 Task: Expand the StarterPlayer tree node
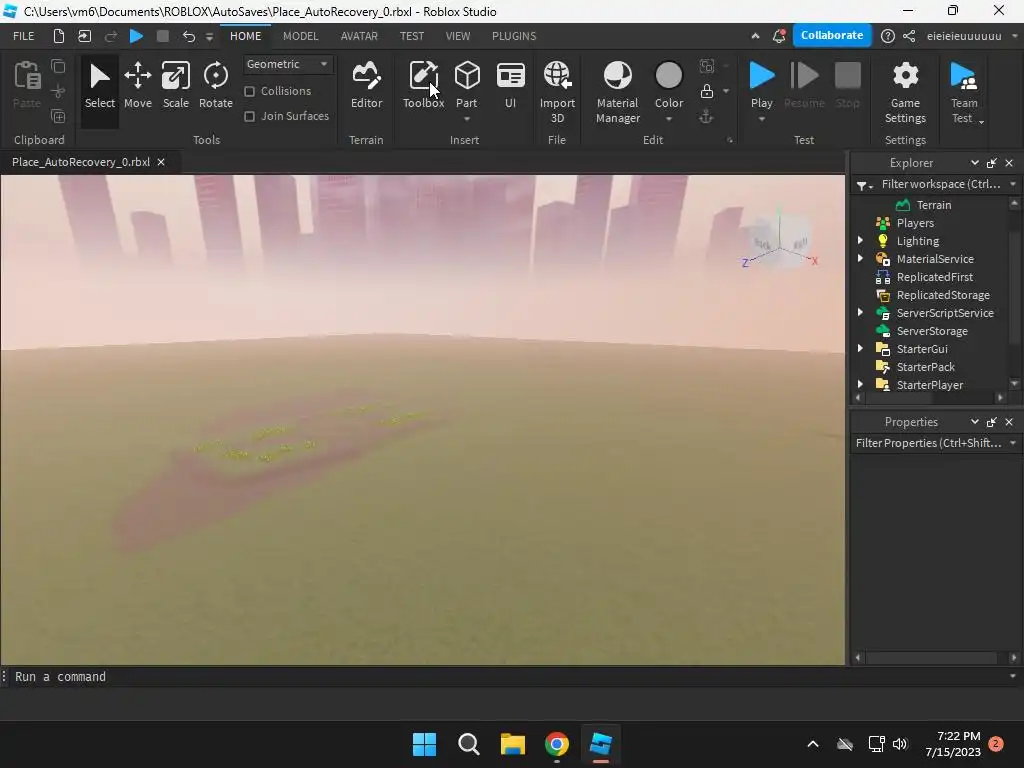click(x=861, y=385)
